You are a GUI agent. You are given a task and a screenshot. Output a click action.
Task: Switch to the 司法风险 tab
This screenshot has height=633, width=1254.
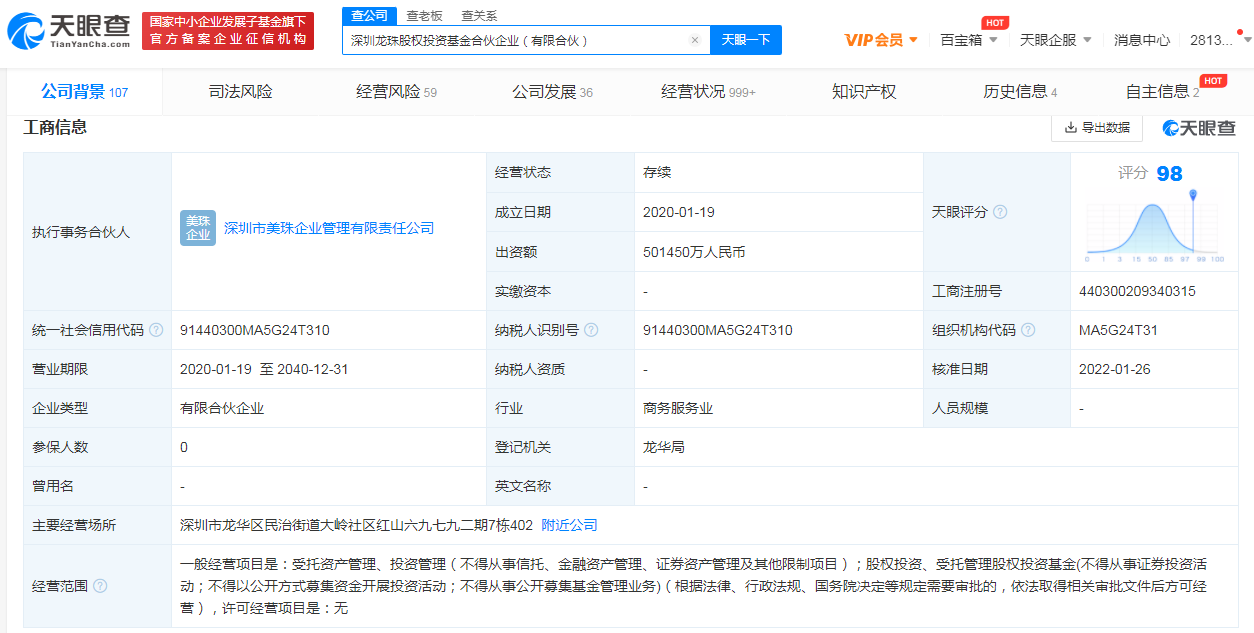[x=240, y=92]
